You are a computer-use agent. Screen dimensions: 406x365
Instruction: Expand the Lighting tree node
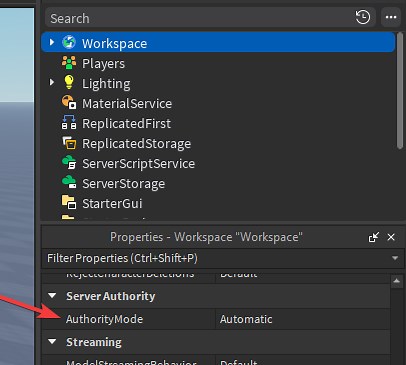click(51, 82)
